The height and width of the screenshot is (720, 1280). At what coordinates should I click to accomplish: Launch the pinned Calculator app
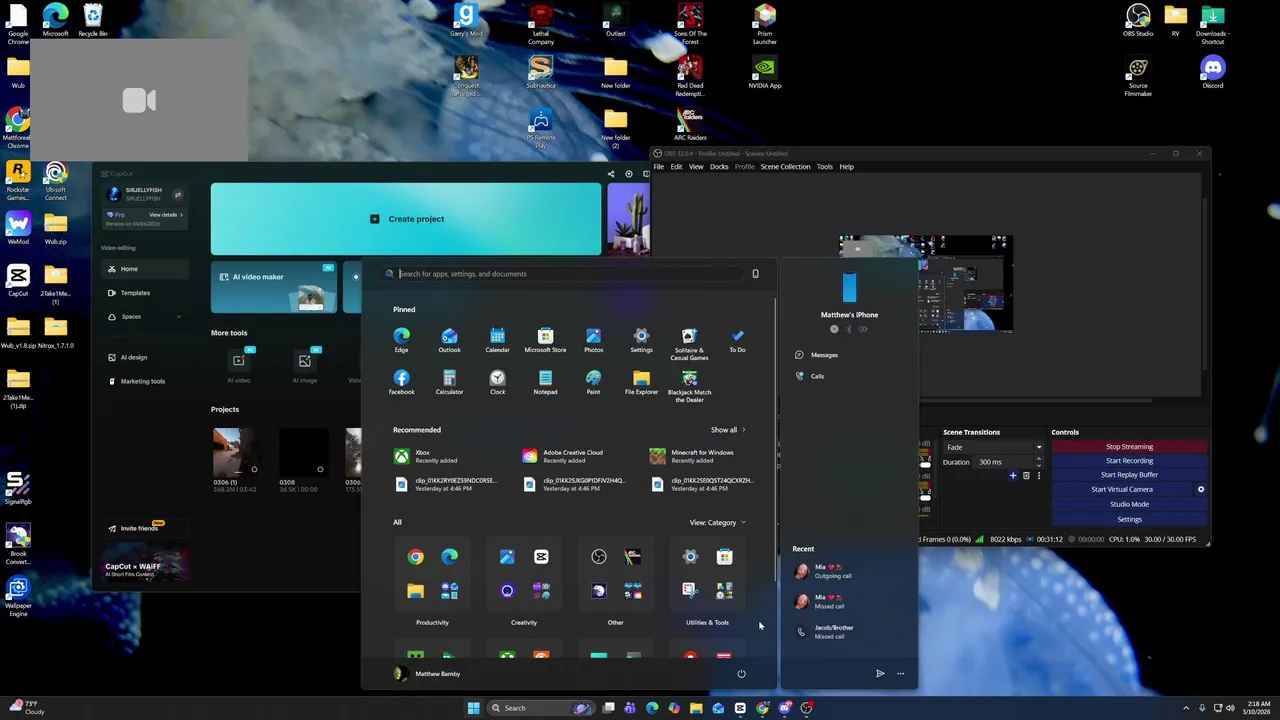pyautogui.click(x=449, y=382)
